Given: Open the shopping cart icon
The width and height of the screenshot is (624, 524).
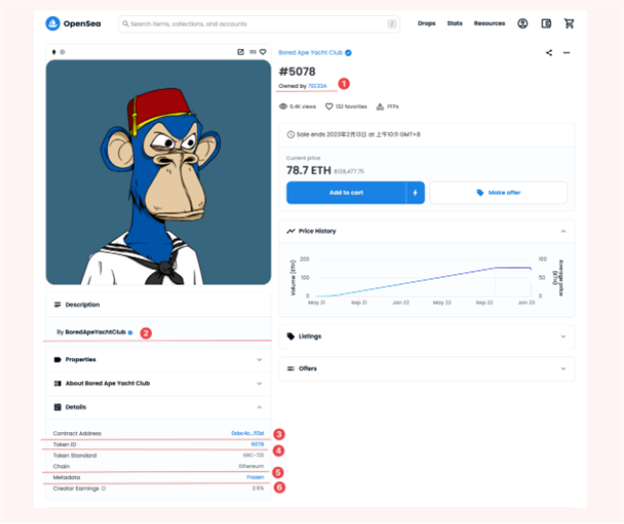Looking at the screenshot, I should (x=569, y=23).
